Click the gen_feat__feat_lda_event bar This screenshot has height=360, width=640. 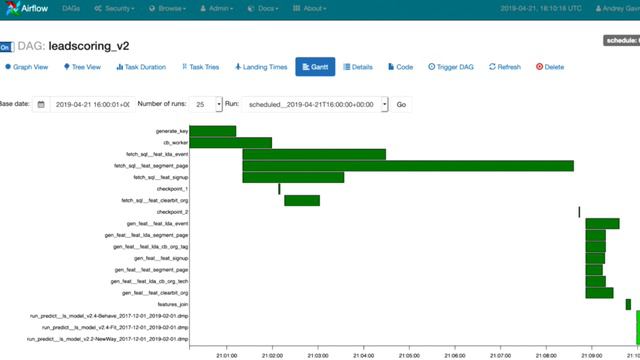(602, 224)
